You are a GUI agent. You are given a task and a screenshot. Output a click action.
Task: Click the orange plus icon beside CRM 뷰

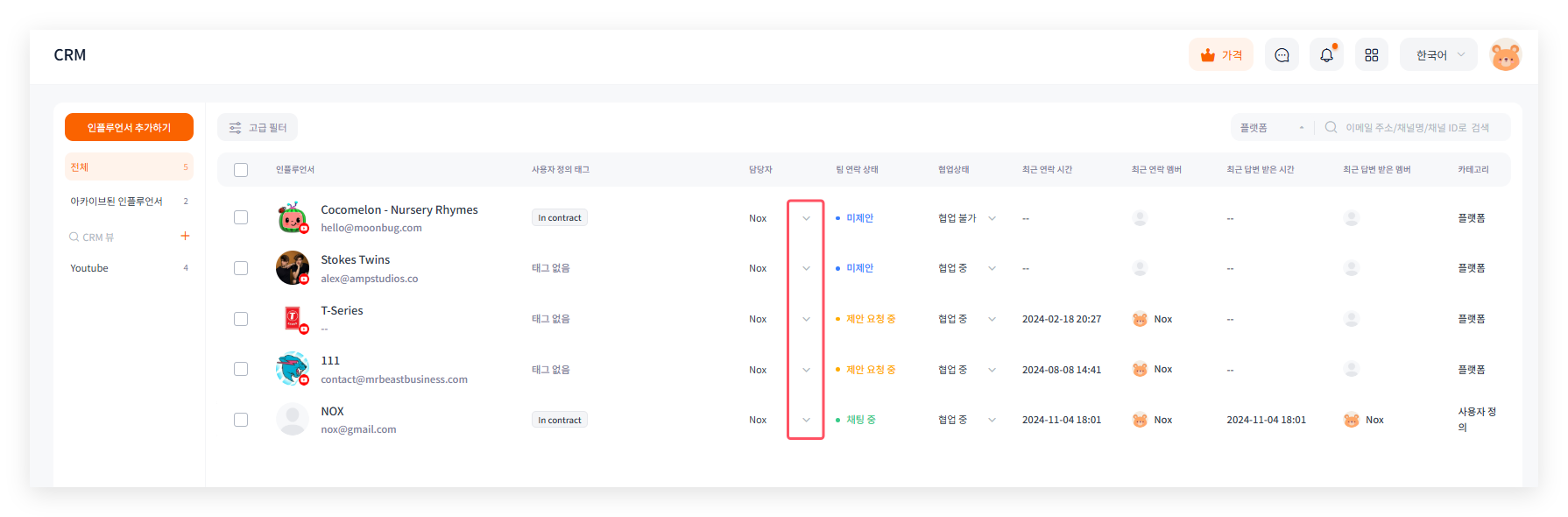185,236
